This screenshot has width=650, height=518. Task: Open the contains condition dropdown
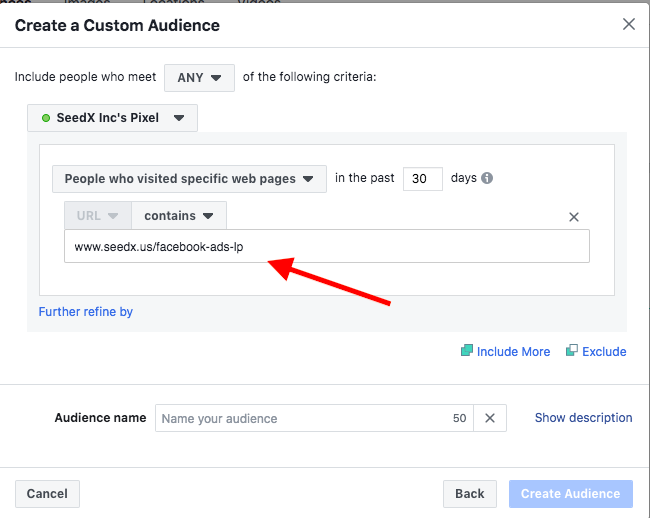click(179, 215)
